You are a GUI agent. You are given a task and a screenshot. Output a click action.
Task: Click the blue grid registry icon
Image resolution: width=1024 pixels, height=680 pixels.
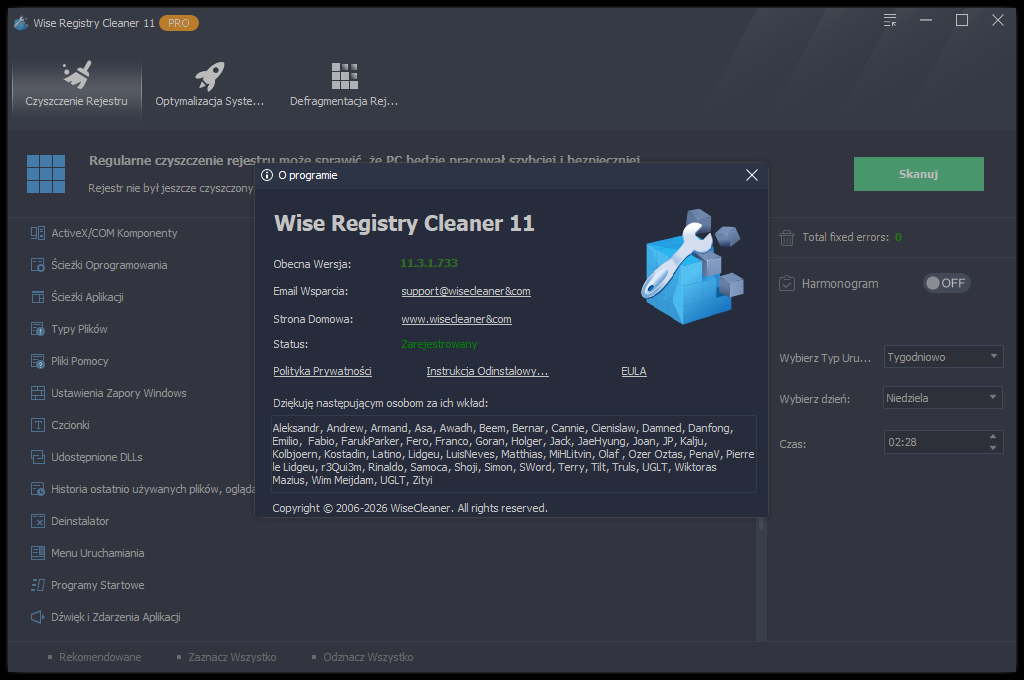pos(46,174)
